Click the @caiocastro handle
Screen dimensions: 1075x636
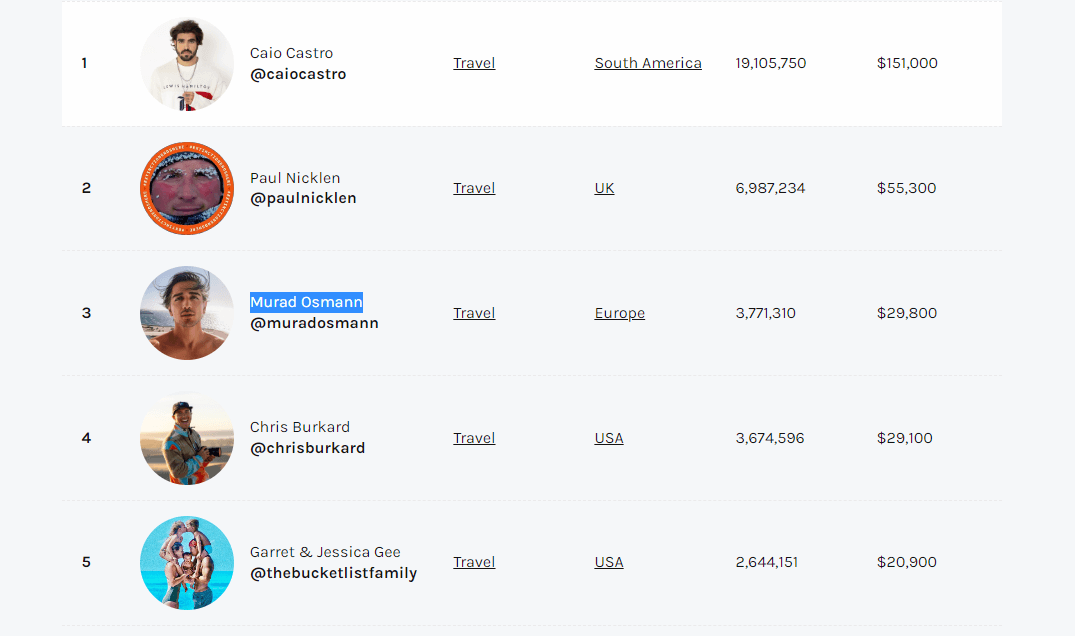[298, 74]
